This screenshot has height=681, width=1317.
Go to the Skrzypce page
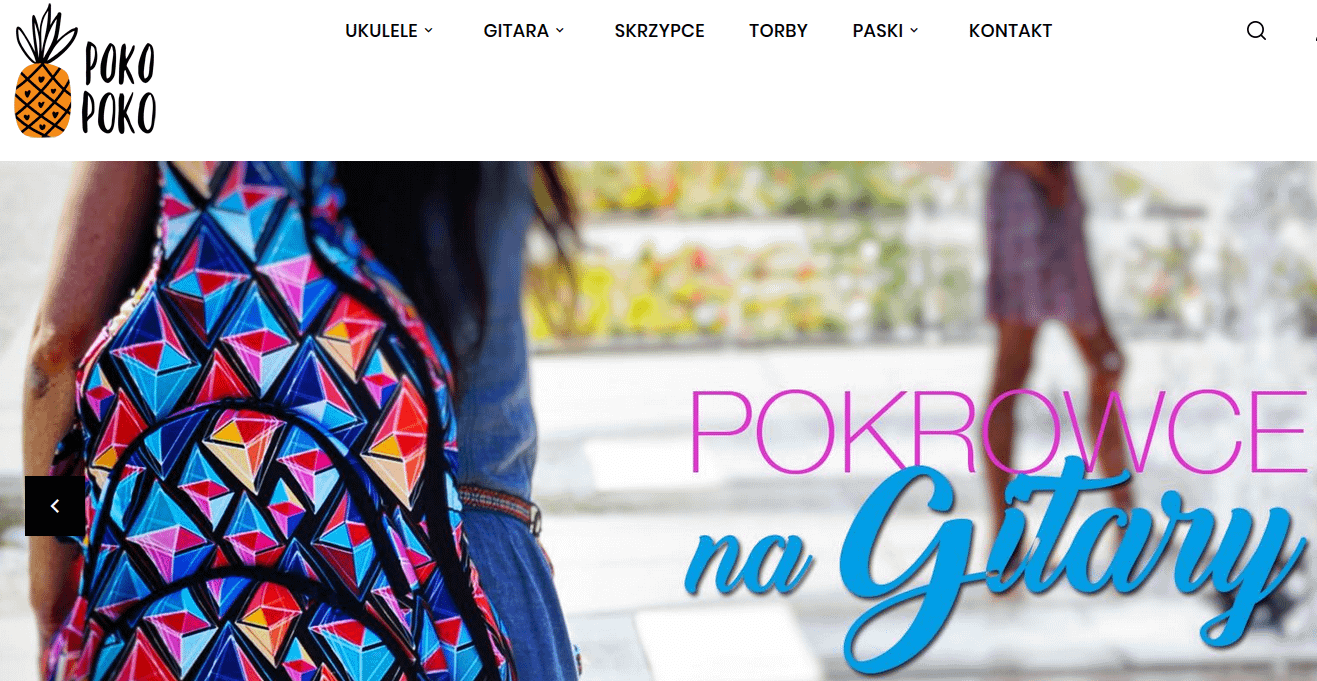point(659,31)
